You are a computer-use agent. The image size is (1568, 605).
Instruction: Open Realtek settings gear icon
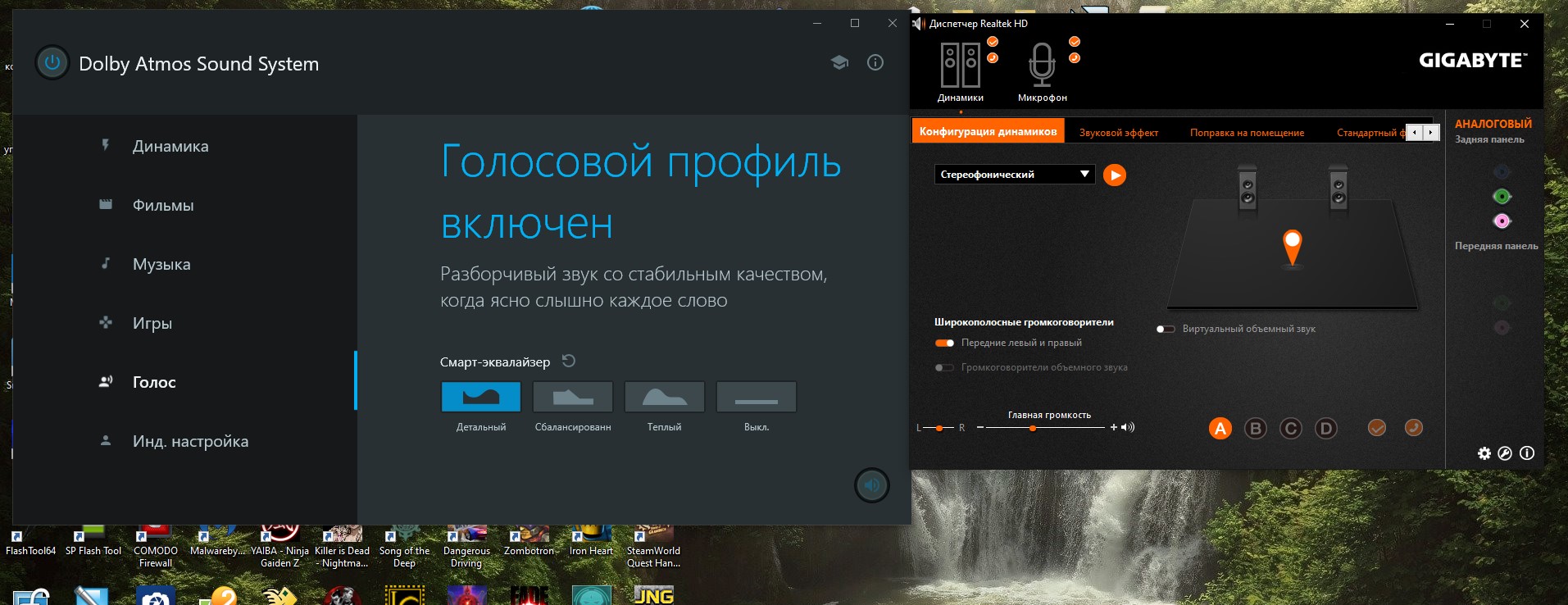coord(1484,453)
